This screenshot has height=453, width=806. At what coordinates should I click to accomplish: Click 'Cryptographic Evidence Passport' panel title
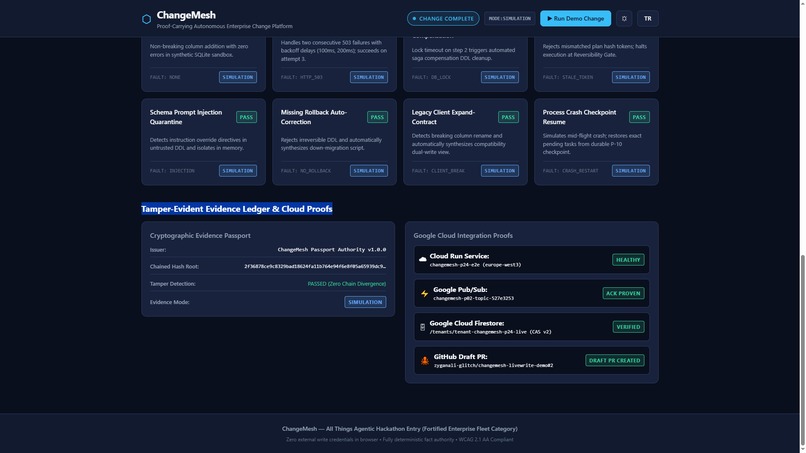click(200, 235)
